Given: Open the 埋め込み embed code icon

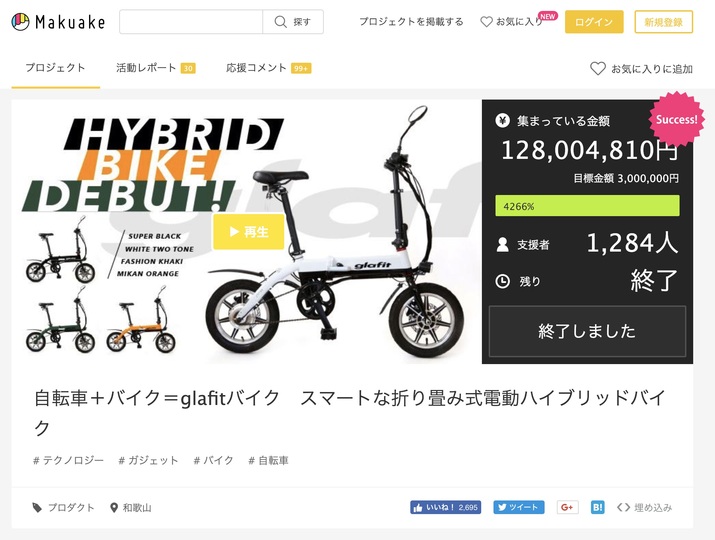Looking at the screenshot, I should [623, 507].
